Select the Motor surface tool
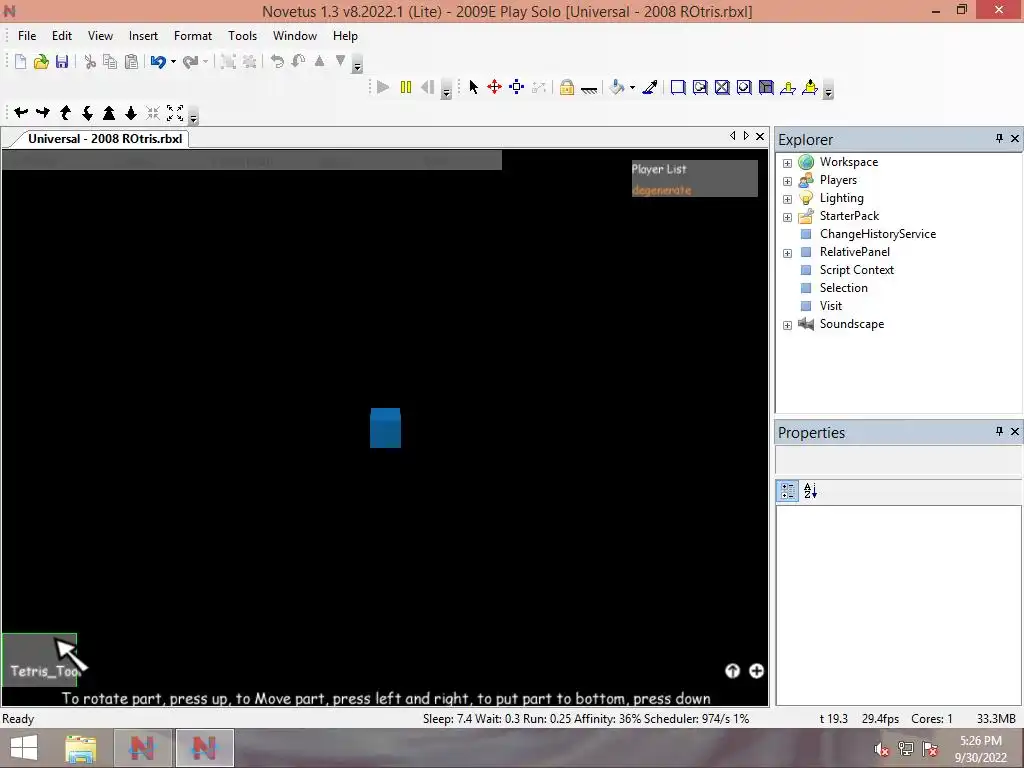 tap(810, 87)
